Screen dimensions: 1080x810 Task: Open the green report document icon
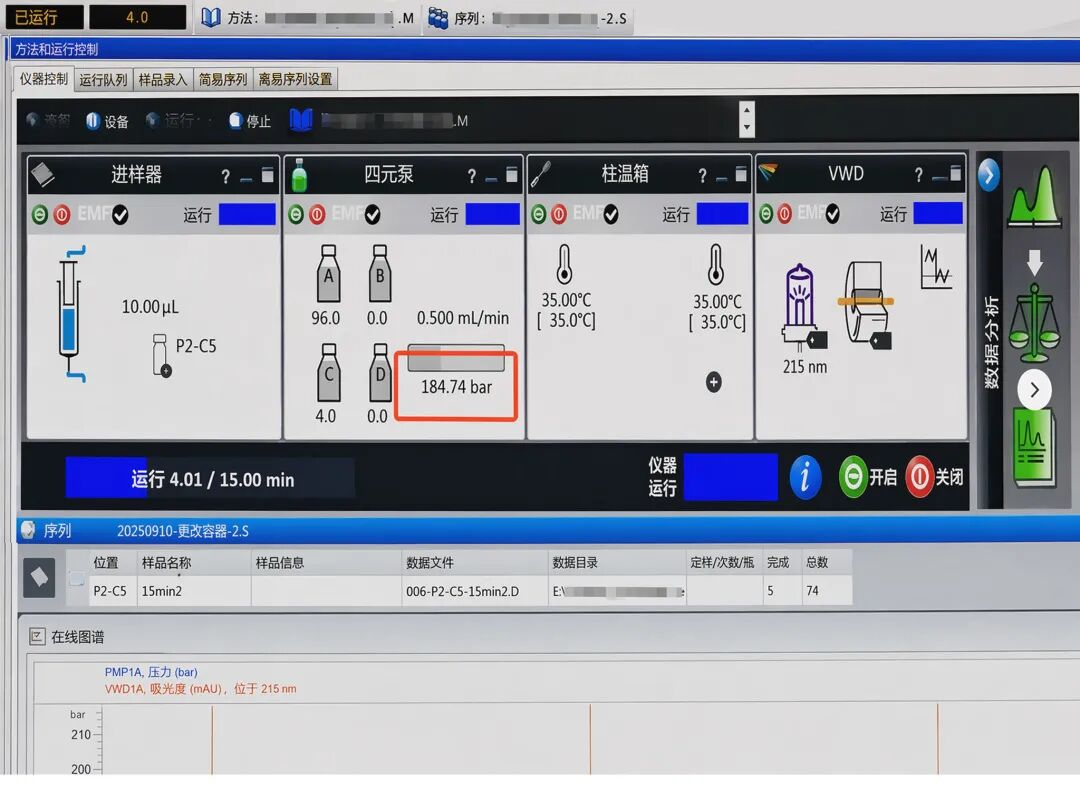click(1034, 446)
